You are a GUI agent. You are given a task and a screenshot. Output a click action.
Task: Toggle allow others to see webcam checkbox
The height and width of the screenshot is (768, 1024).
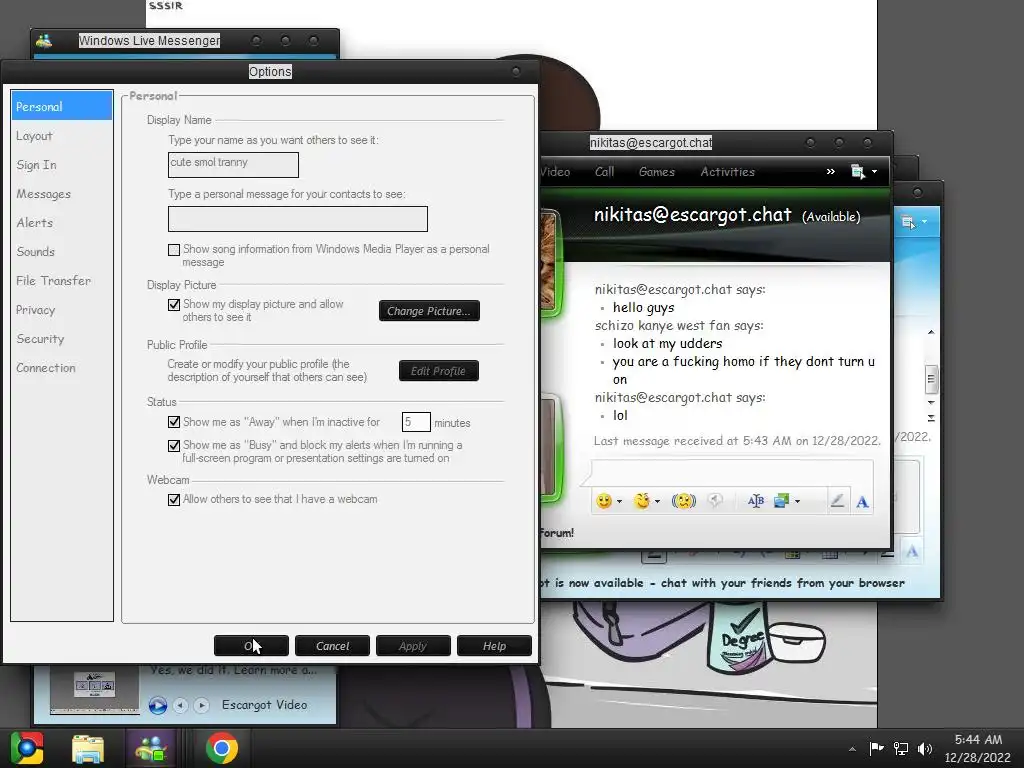pos(174,500)
